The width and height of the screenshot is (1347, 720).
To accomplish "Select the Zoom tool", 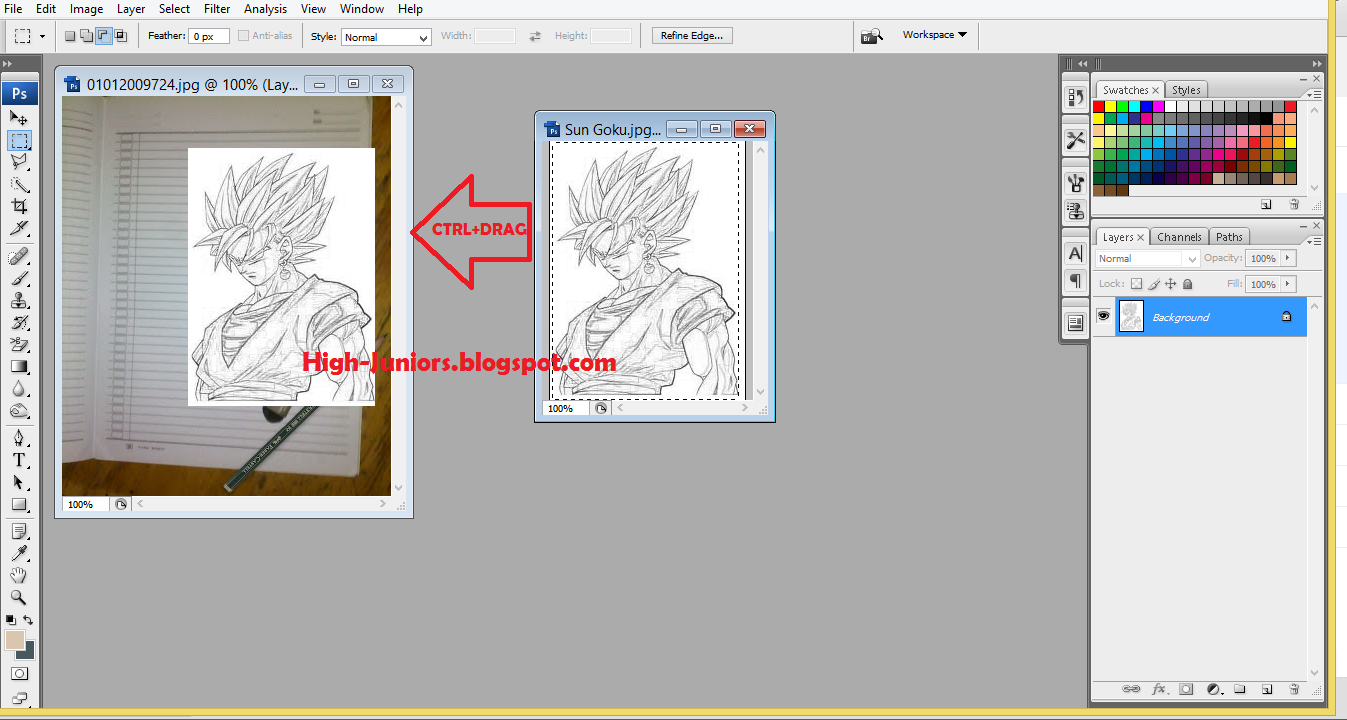I will [19, 597].
